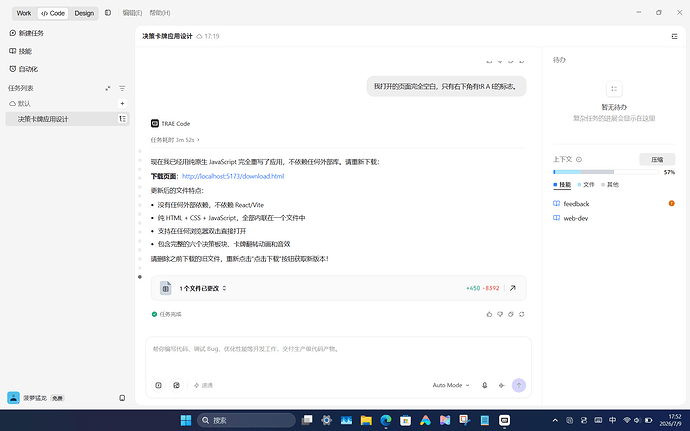Image resolution: width=690 pixels, height=431 pixels.
Task: Select the 文件 context tab
Action: [586, 185]
